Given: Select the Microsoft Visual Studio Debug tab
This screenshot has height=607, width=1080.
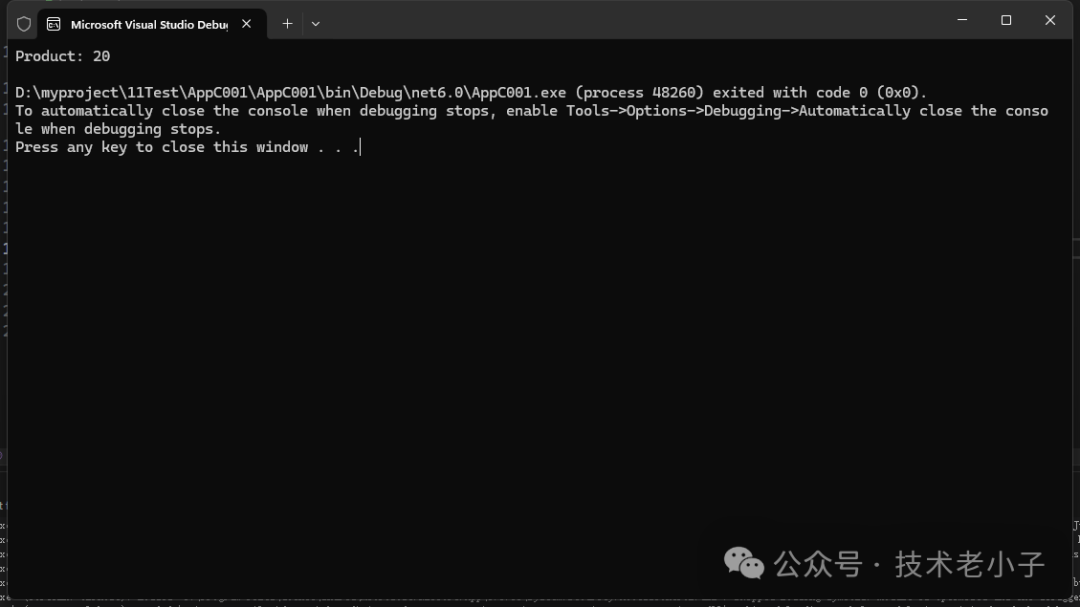Looking at the screenshot, I should coord(148,24).
